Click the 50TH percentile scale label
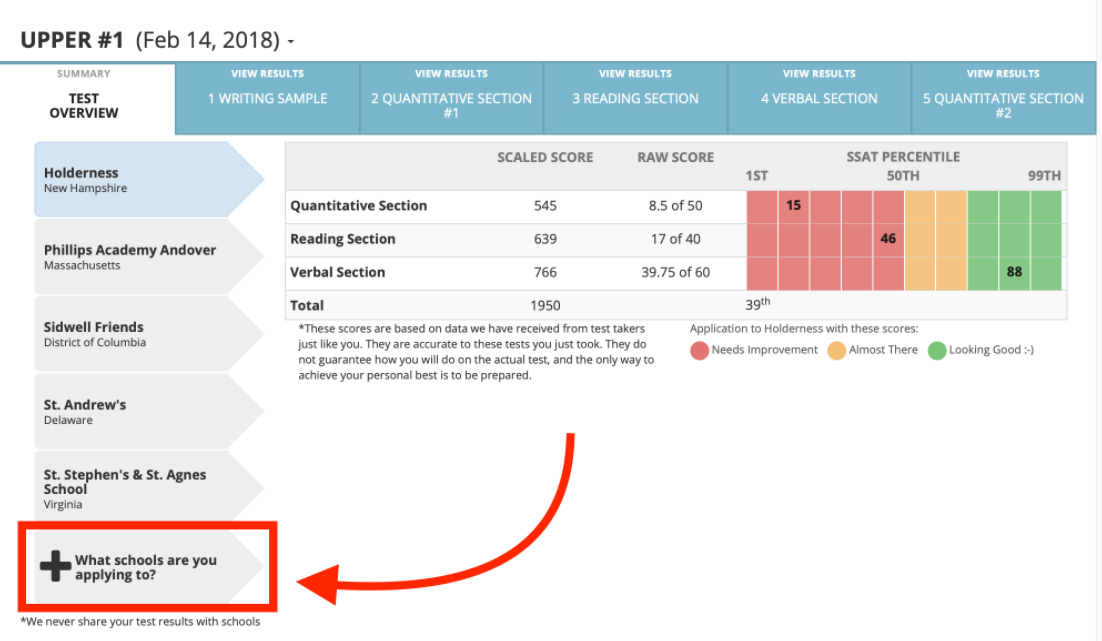Image resolution: width=1102 pixels, height=641 pixels. pyautogui.click(x=903, y=176)
